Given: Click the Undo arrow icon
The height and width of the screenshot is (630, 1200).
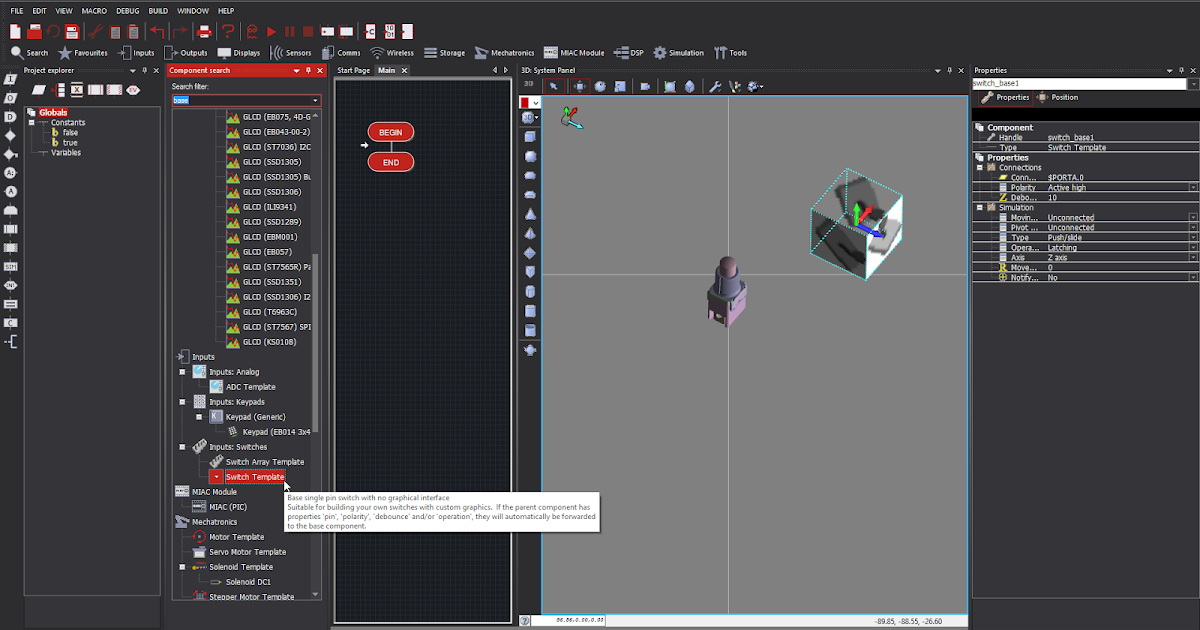Looking at the screenshot, I should (157, 32).
